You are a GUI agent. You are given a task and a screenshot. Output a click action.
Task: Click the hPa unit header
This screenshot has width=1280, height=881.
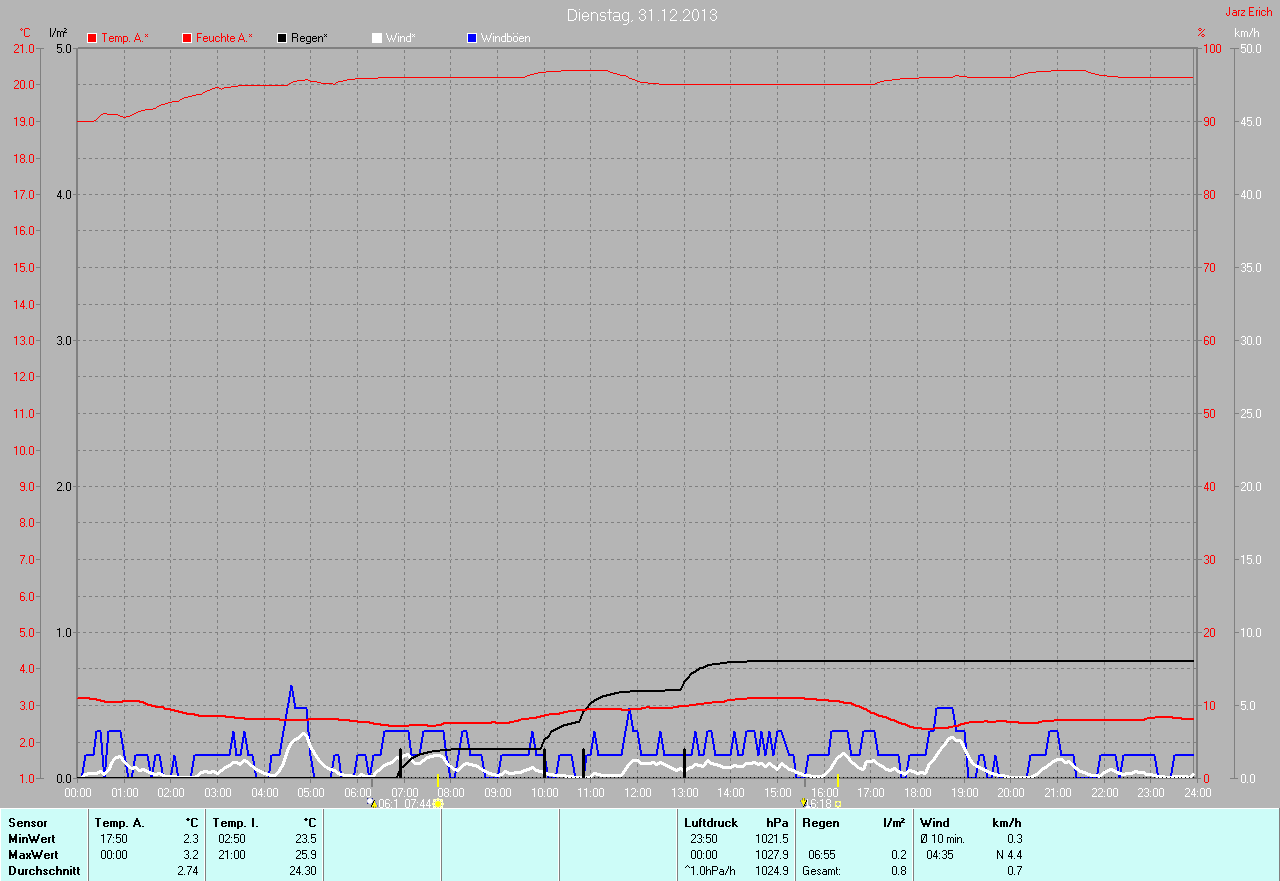point(777,823)
